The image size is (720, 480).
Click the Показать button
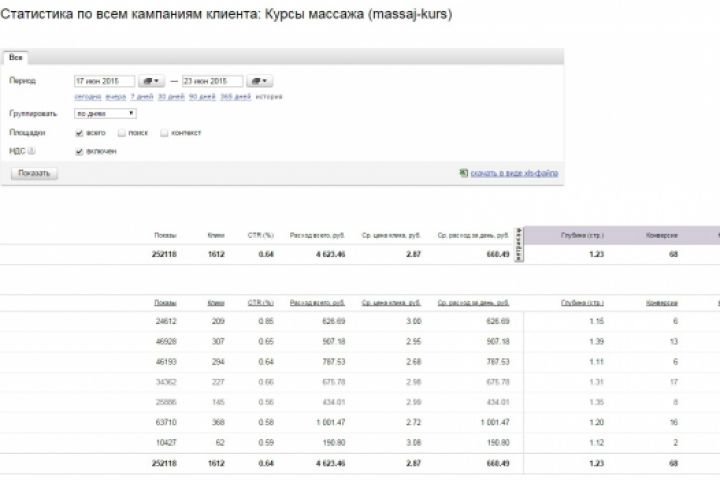click(34, 173)
